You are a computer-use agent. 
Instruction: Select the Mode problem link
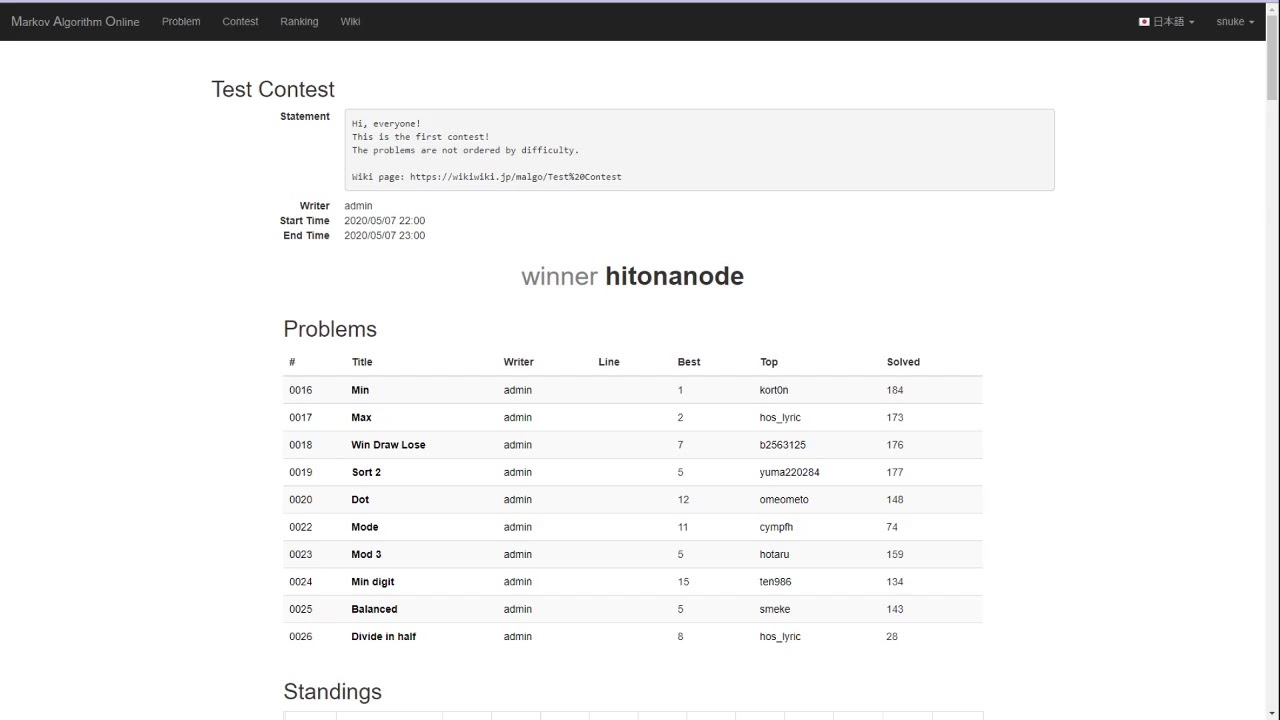pos(365,527)
